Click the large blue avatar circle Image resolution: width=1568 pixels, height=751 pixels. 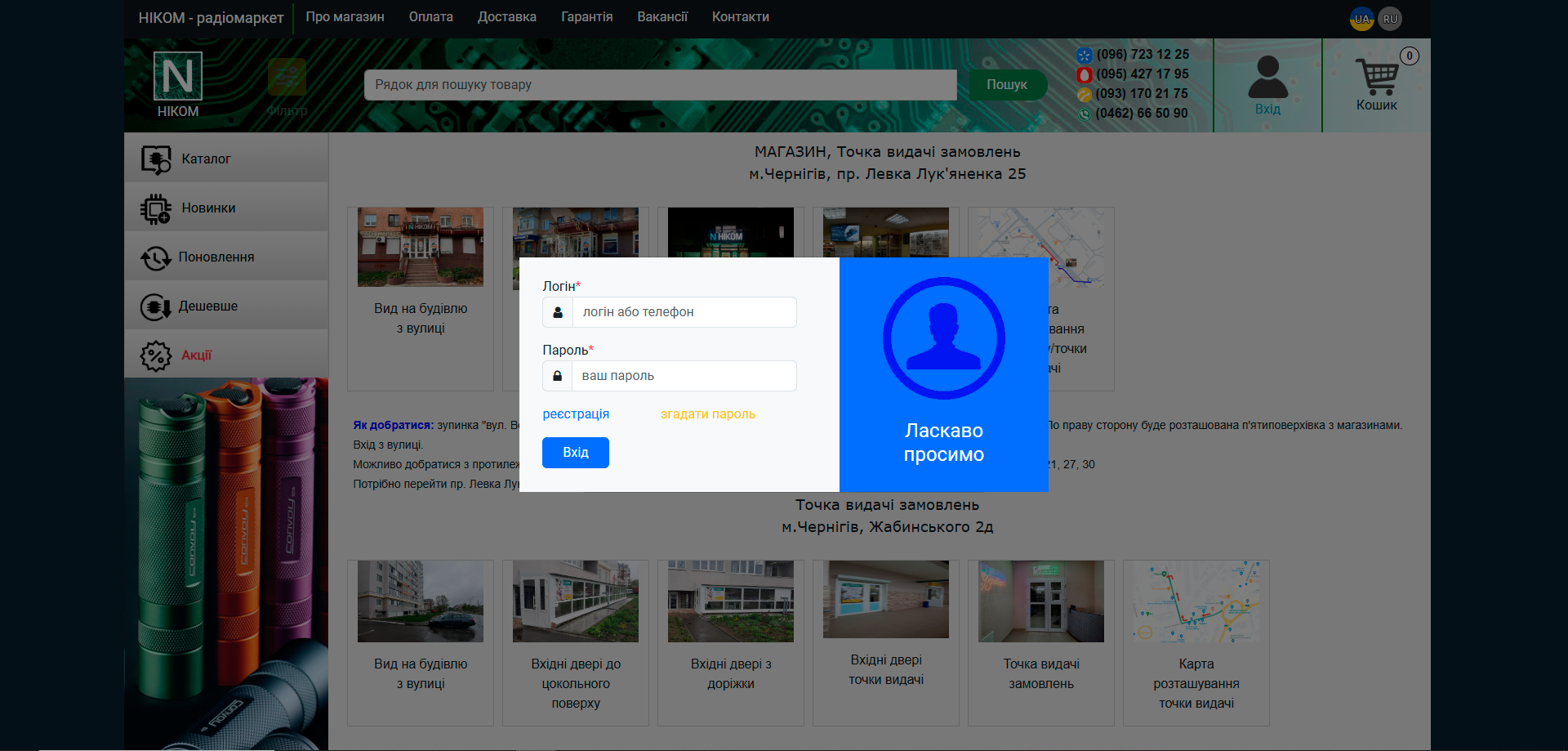click(944, 338)
